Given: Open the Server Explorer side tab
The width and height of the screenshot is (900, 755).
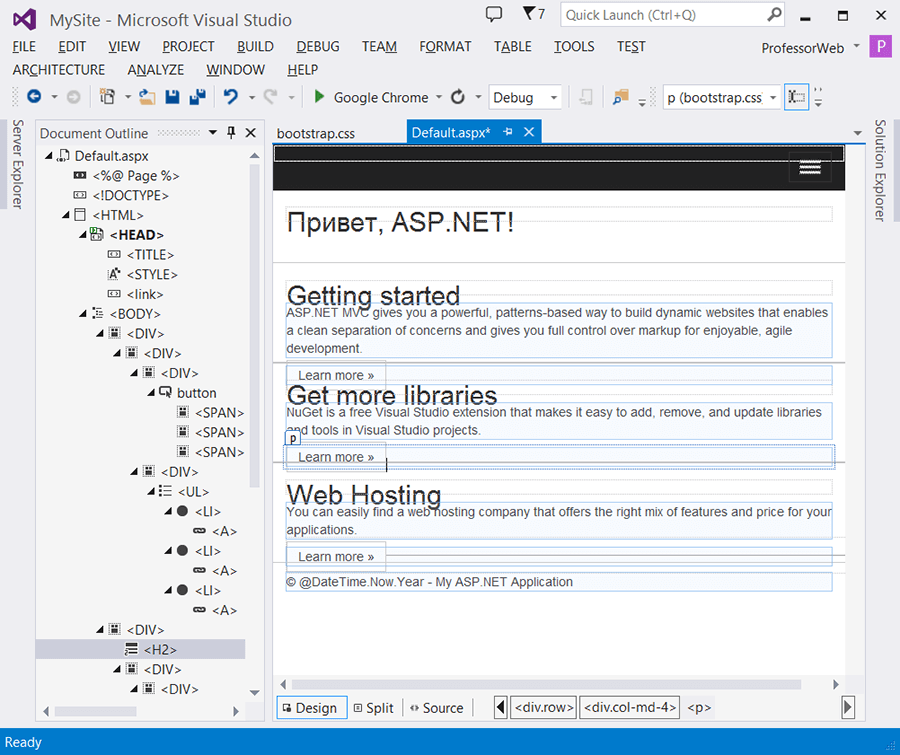Looking at the screenshot, I should pyautogui.click(x=18, y=164).
